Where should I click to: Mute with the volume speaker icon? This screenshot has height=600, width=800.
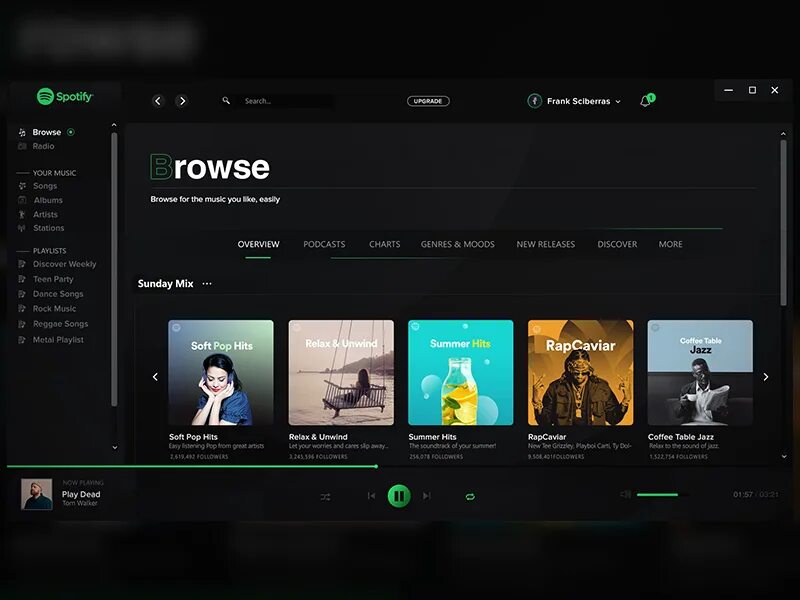[x=626, y=494]
